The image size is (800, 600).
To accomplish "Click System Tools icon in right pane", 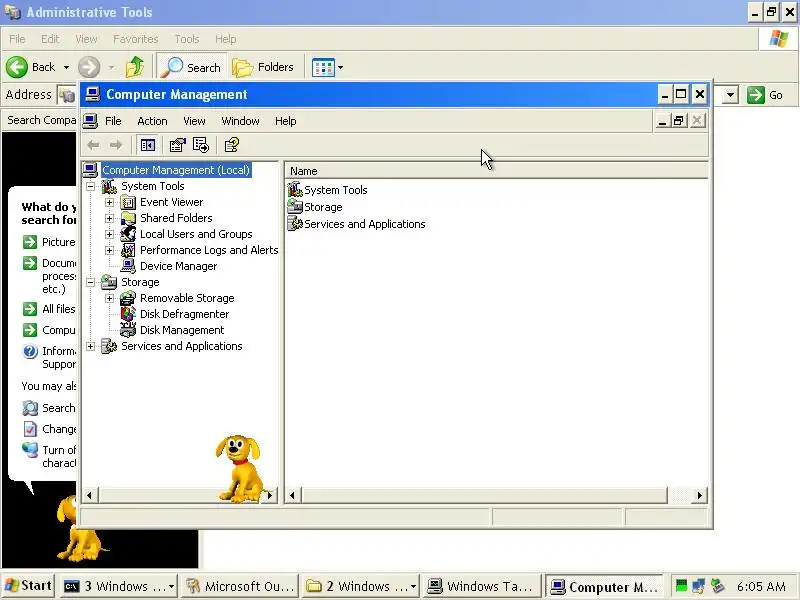I will point(295,190).
